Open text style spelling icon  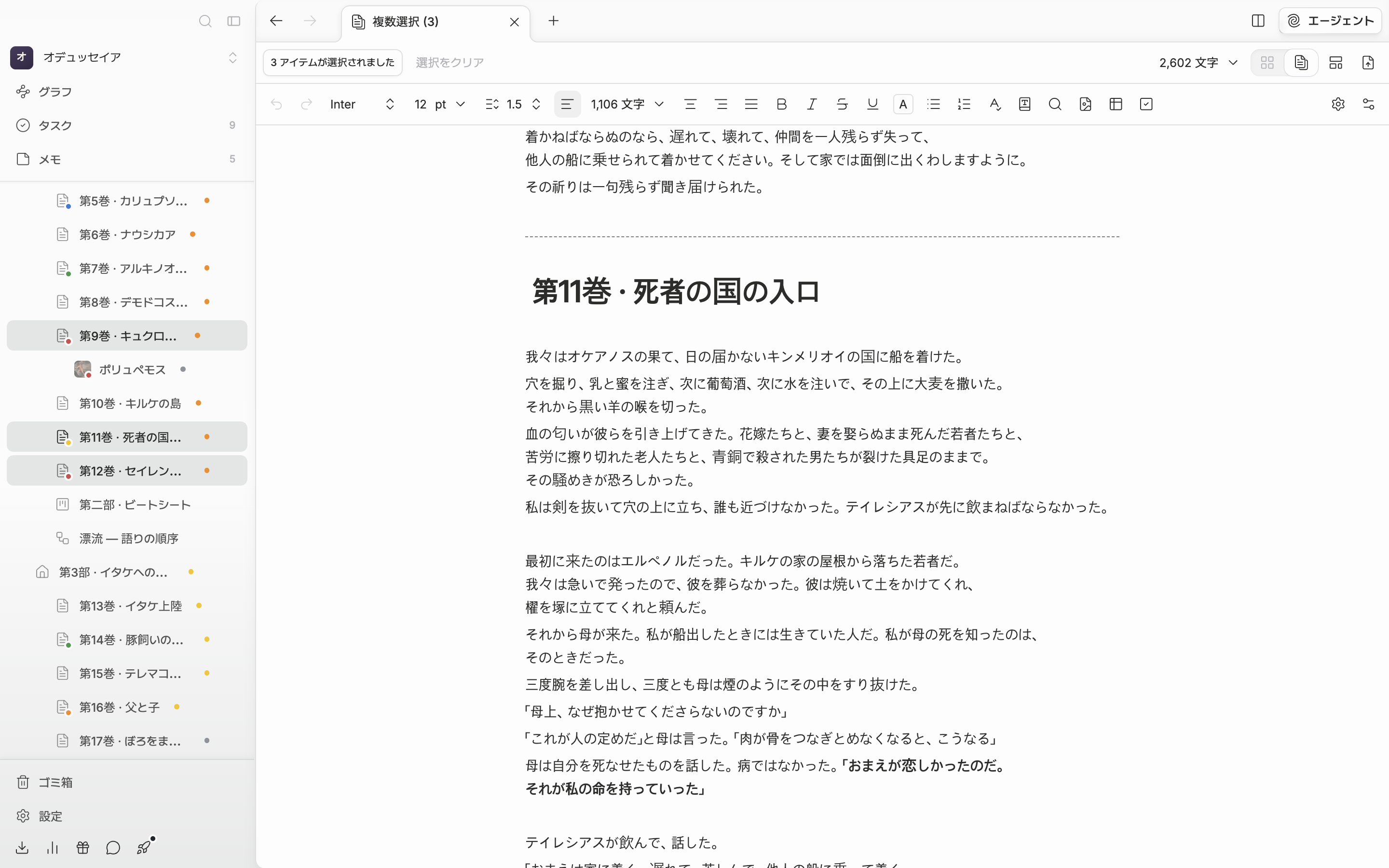(x=994, y=104)
